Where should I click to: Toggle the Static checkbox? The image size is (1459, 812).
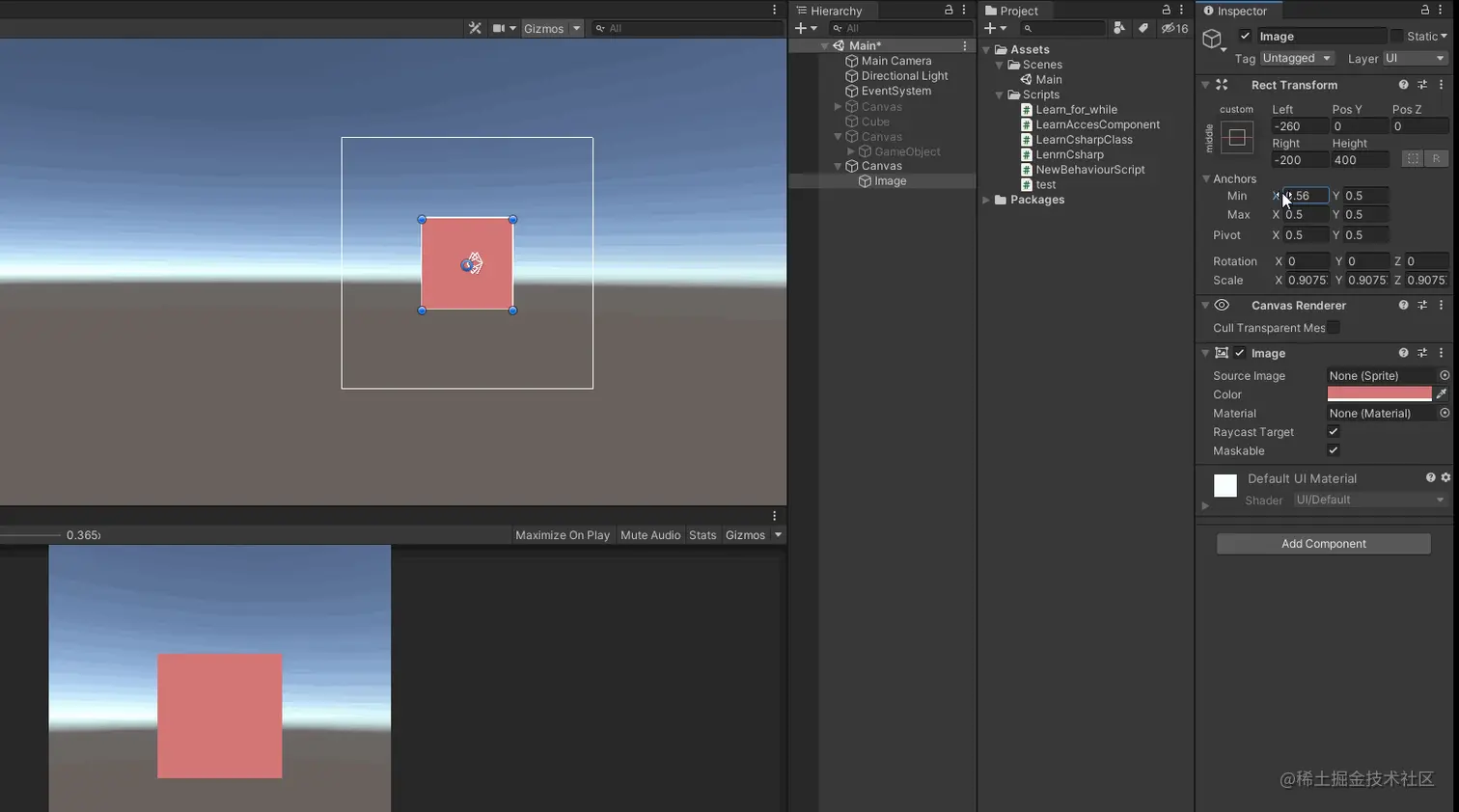click(x=1396, y=36)
